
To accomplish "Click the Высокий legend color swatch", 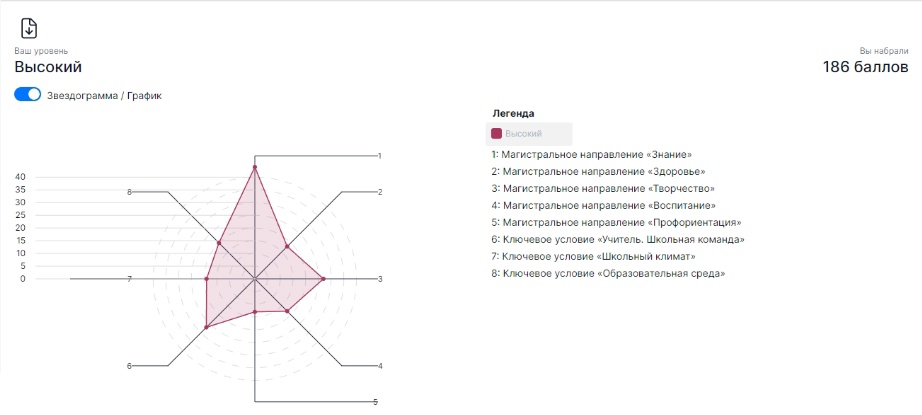I will pos(496,133).
